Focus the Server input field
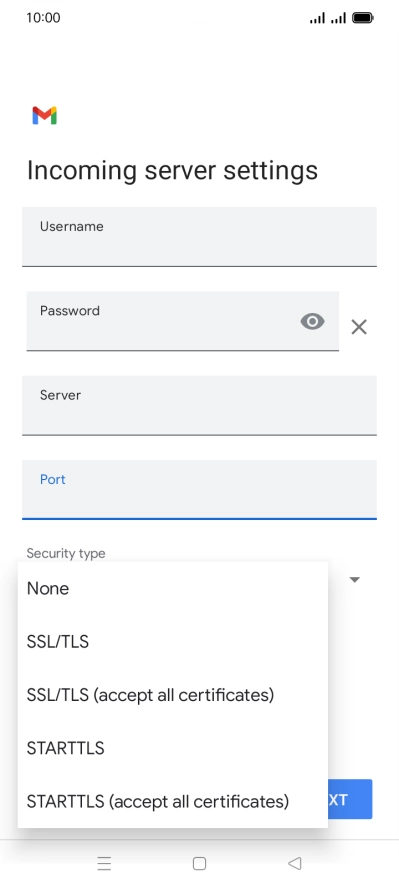Viewport: 399px width, 888px height. point(199,405)
